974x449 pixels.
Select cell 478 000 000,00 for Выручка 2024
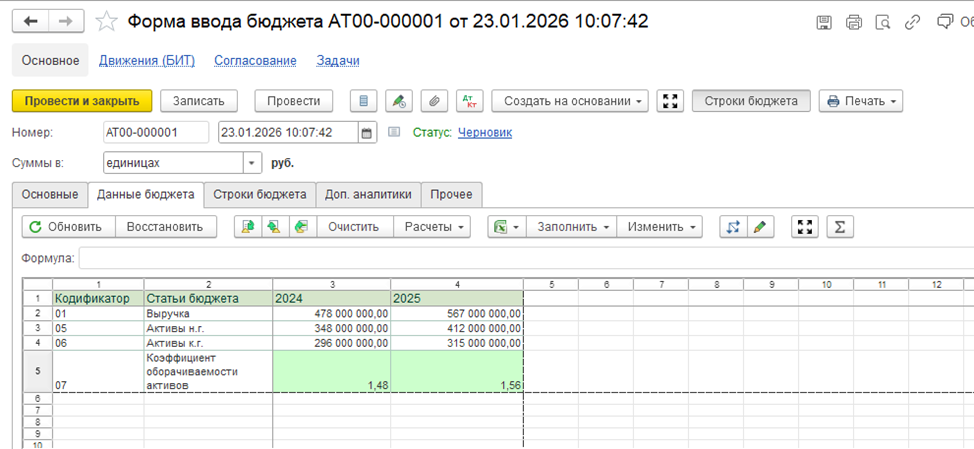click(332, 312)
